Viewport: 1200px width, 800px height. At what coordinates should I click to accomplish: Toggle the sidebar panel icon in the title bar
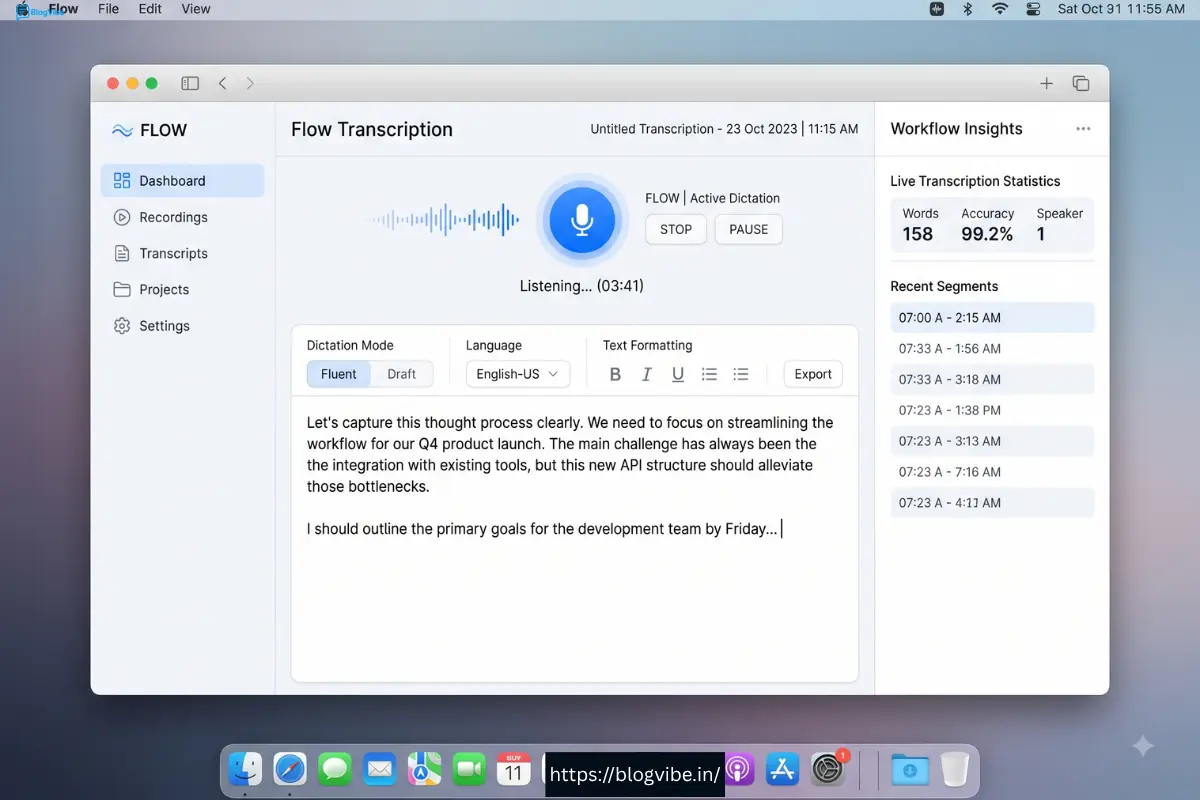[190, 84]
